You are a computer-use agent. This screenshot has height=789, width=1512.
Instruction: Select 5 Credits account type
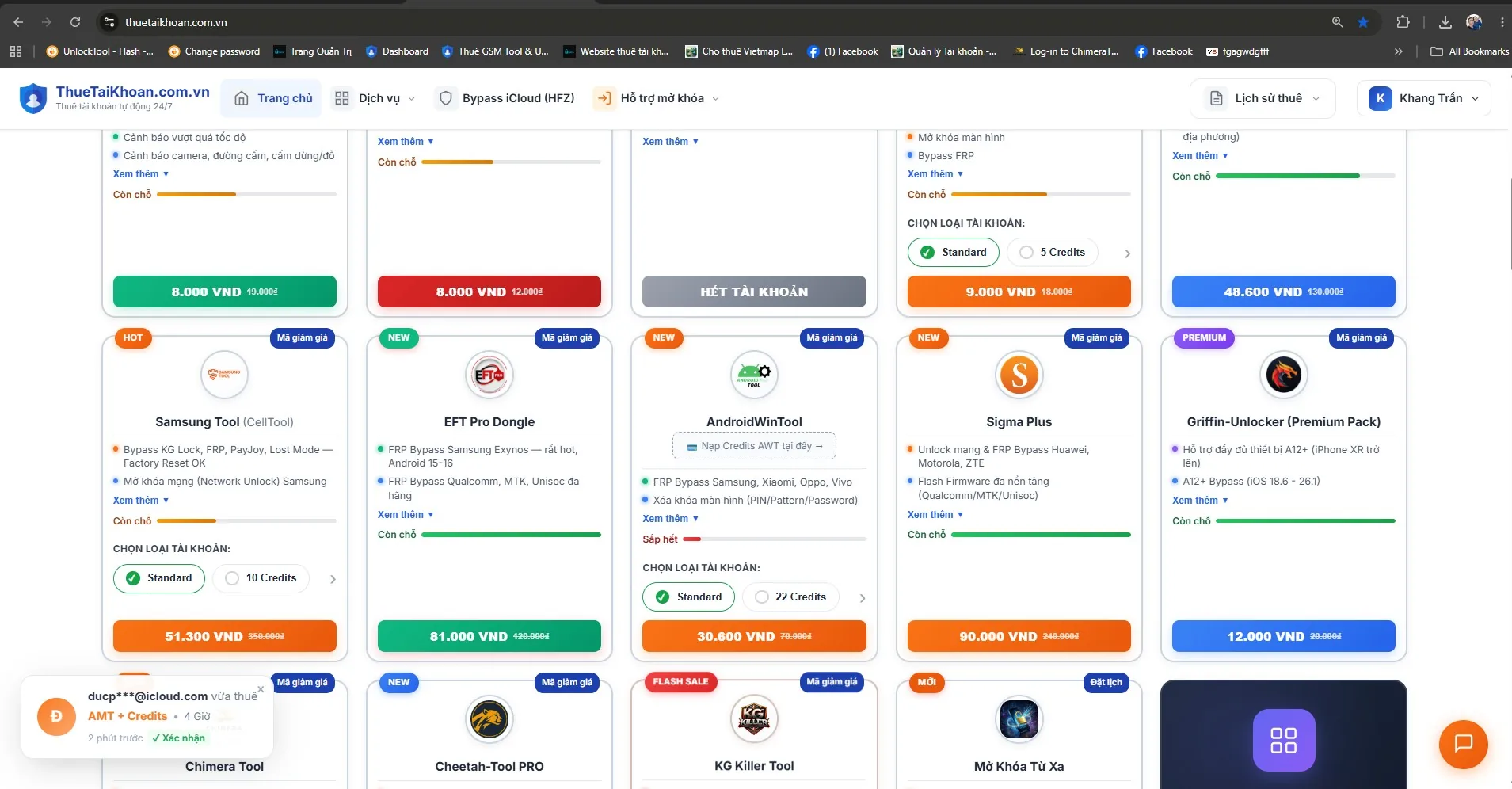pyautogui.click(x=1053, y=253)
